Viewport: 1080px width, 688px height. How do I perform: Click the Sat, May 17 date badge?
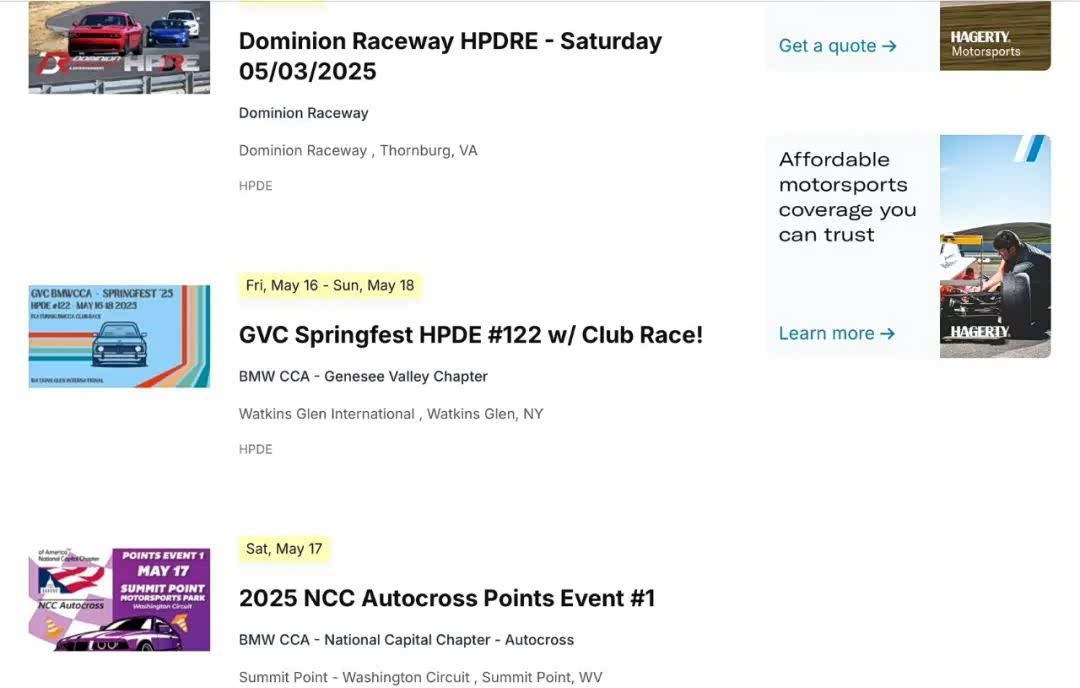click(x=284, y=548)
